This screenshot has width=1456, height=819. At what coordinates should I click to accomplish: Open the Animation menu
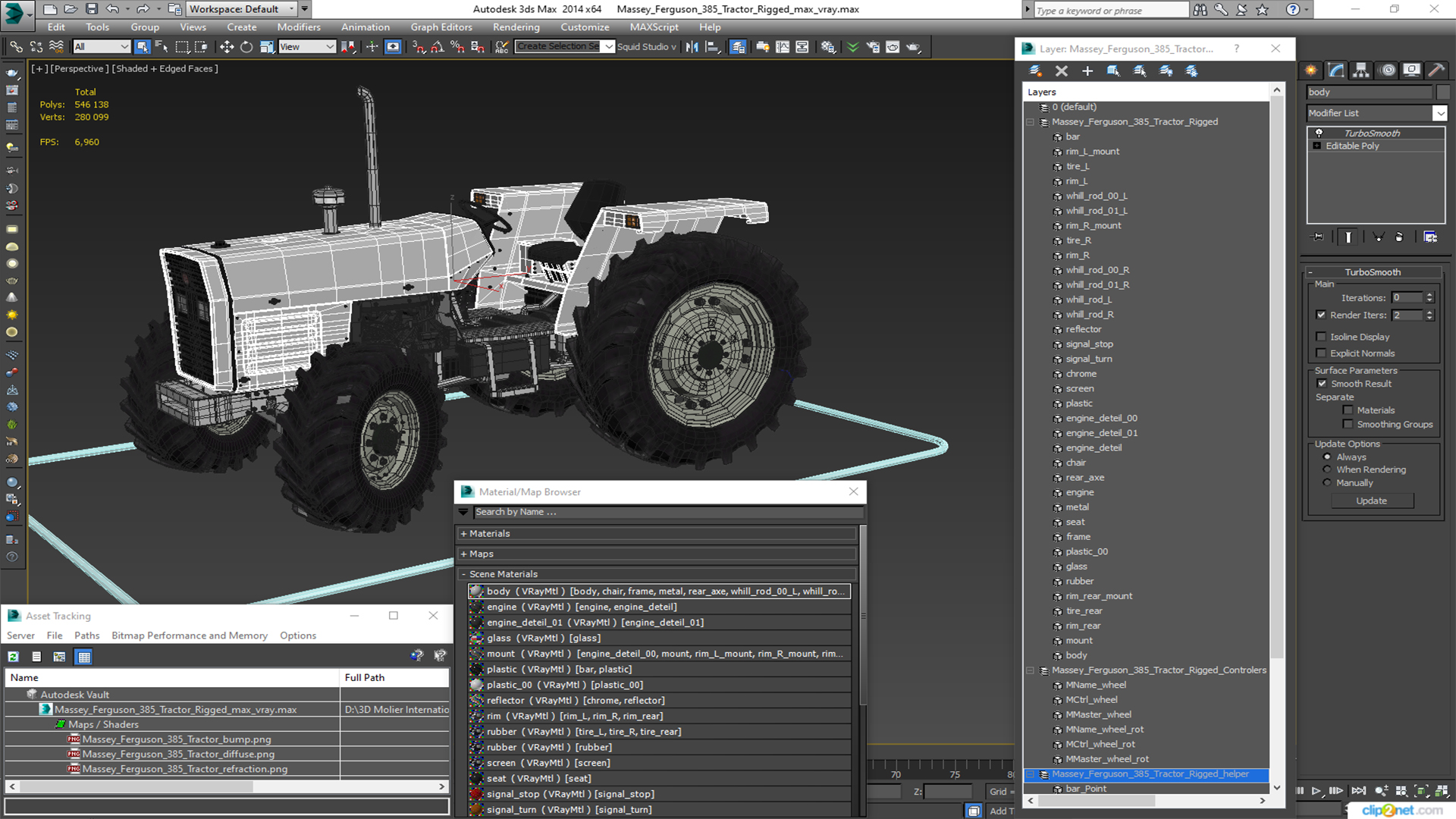[x=365, y=27]
